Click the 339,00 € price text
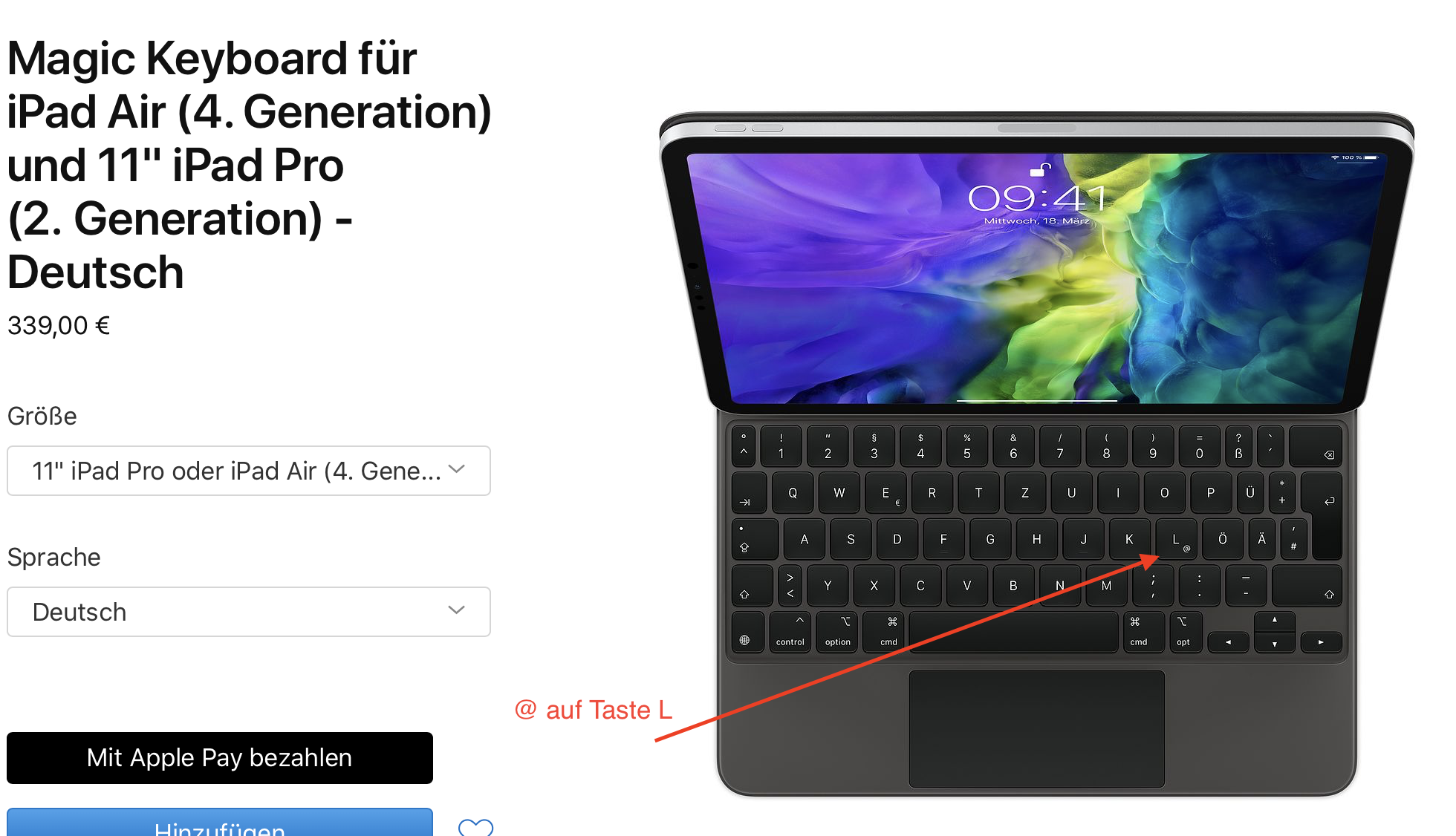 59,325
